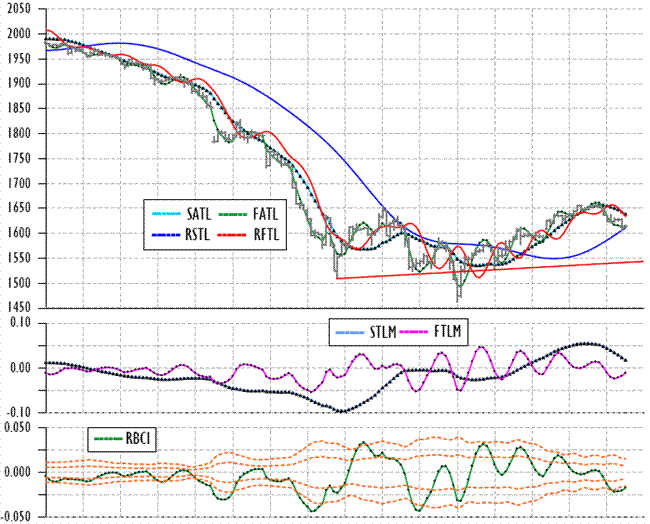650x524 pixels.
Task: Click the magenta FTLM legend line sample
Action: pos(413,332)
